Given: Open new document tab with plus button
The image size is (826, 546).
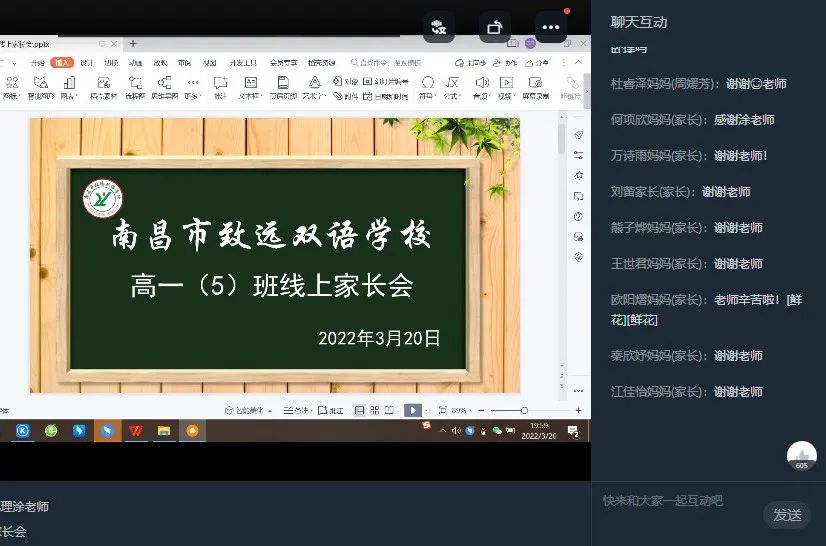Looking at the screenshot, I should (133, 44).
